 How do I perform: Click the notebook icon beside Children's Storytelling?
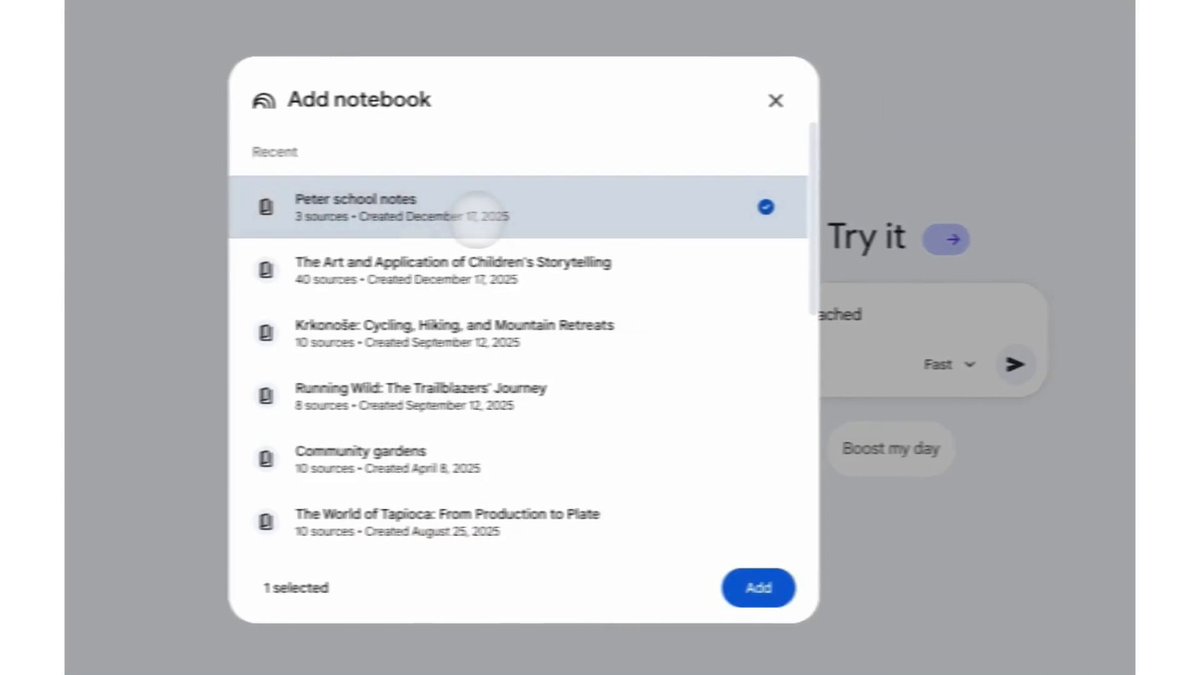(x=266, y=269)
